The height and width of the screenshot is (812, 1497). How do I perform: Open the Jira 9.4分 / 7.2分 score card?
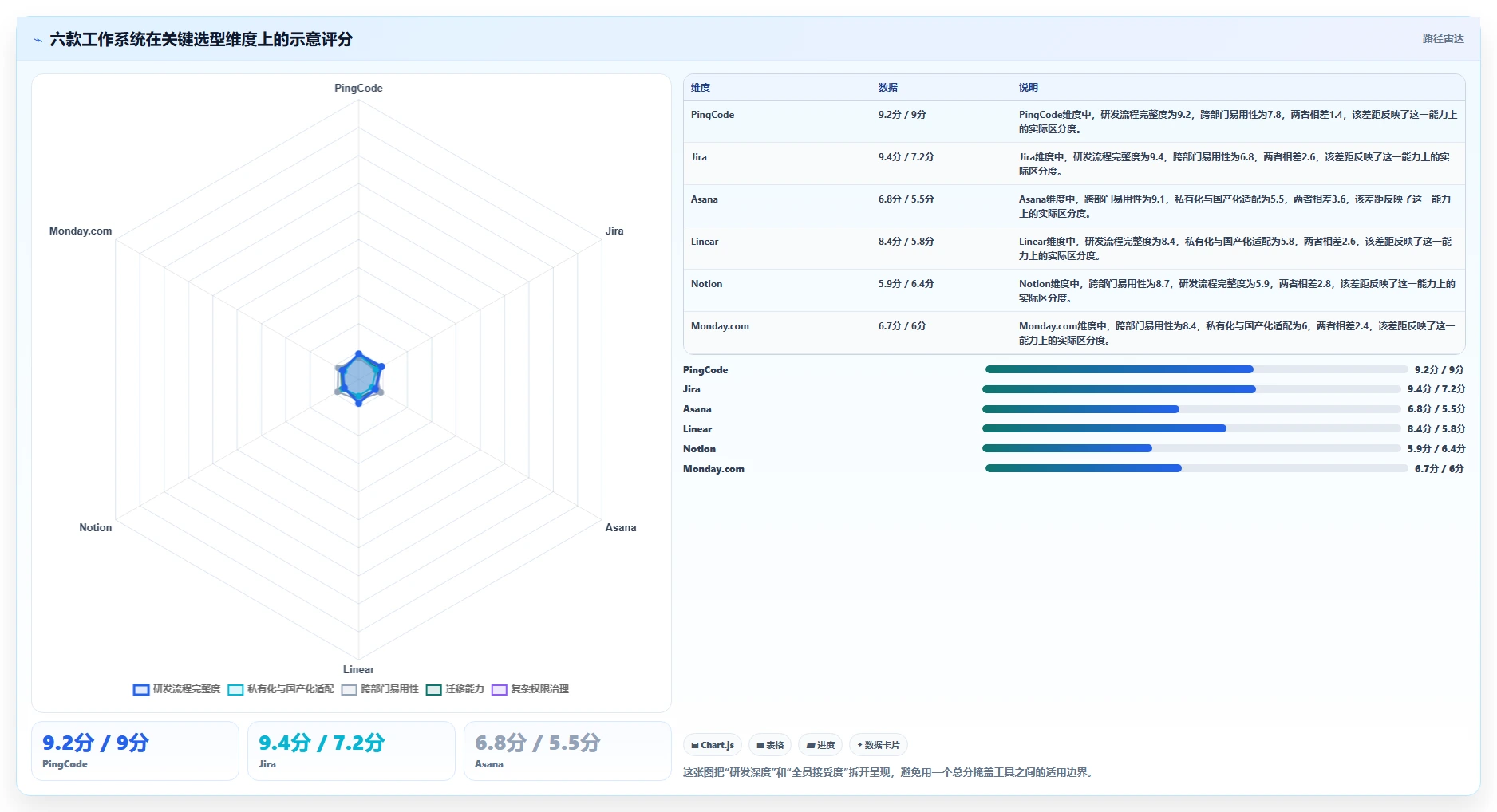click(351, 751)
